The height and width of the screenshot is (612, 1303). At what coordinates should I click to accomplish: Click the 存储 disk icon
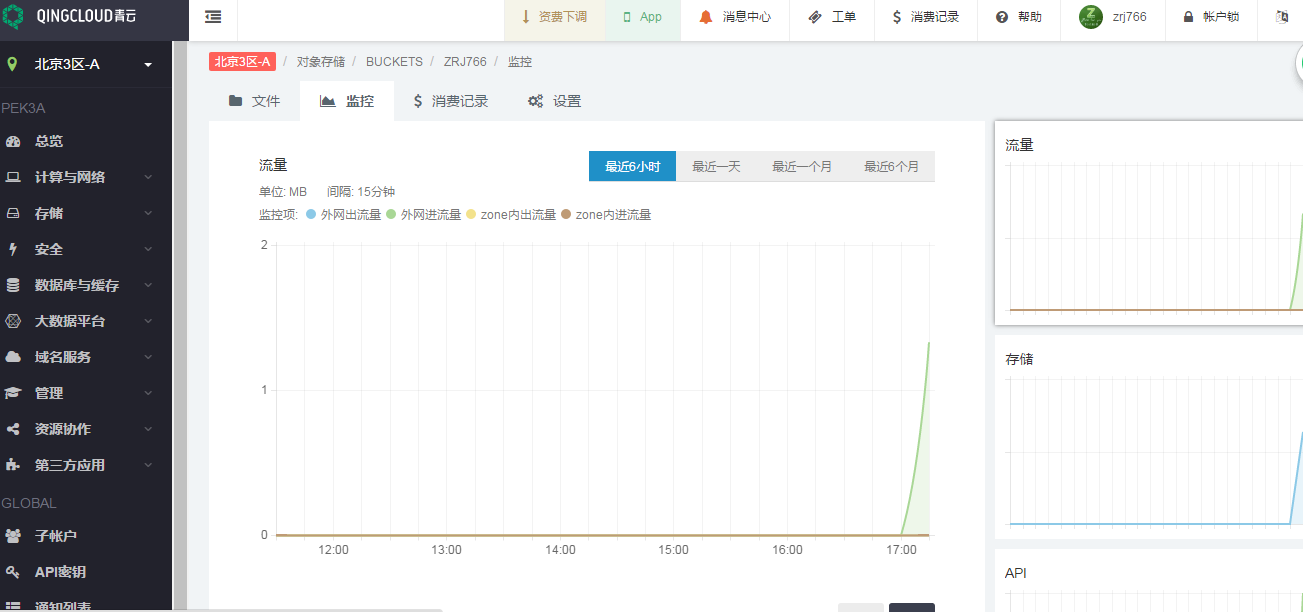[x=13, y=213]
